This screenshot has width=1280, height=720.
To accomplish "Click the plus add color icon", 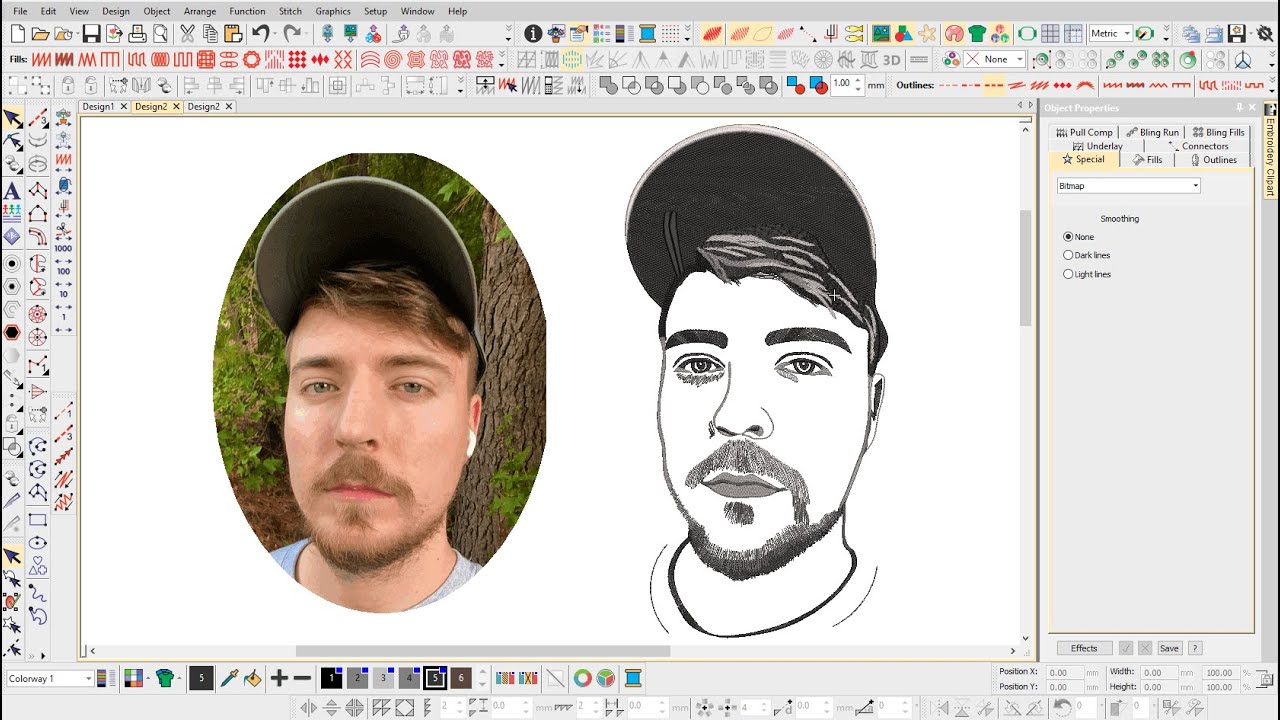I will tap(279, 678).
